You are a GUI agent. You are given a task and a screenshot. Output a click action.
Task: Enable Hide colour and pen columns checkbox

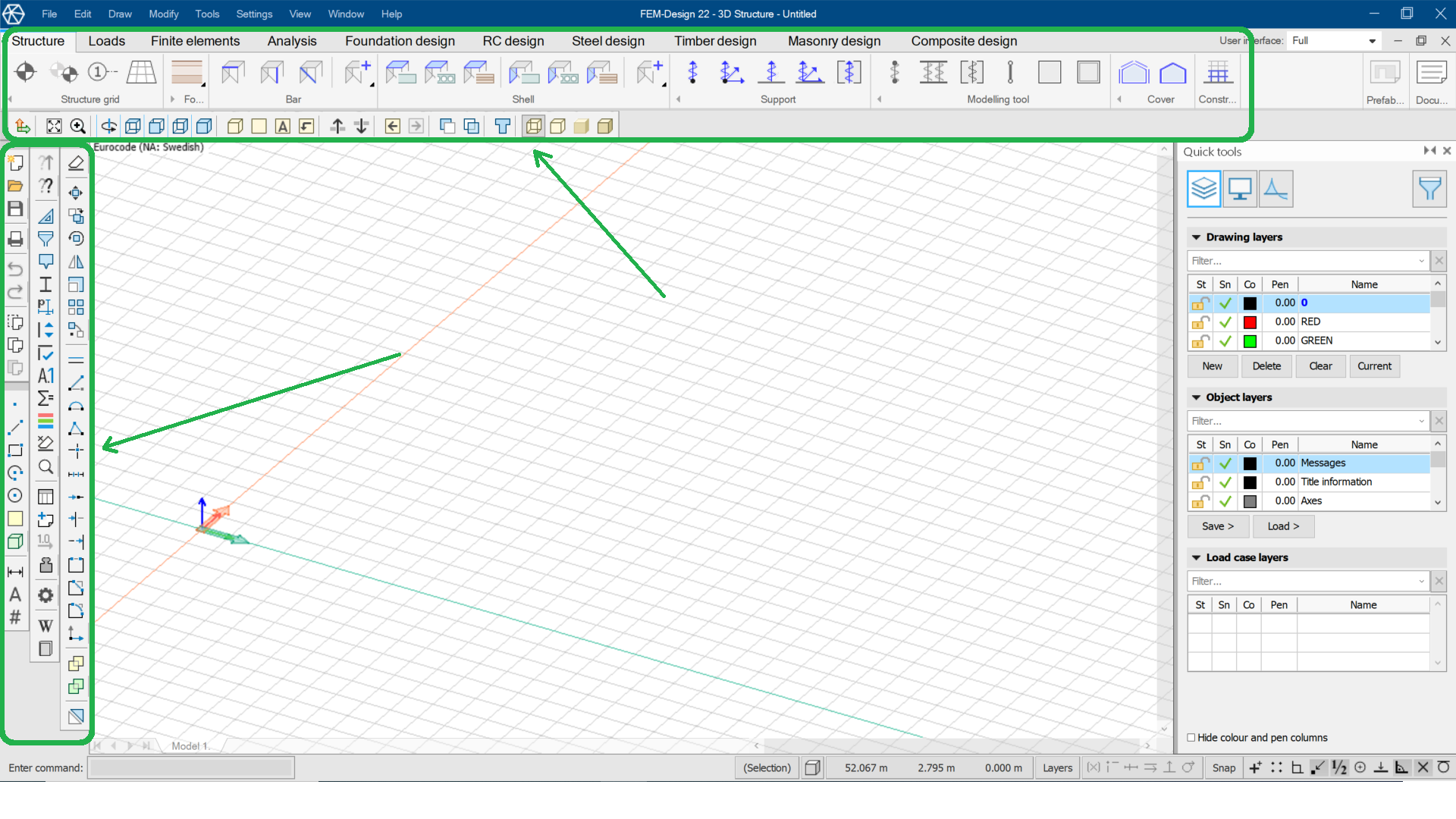[x=1191, y=738]
